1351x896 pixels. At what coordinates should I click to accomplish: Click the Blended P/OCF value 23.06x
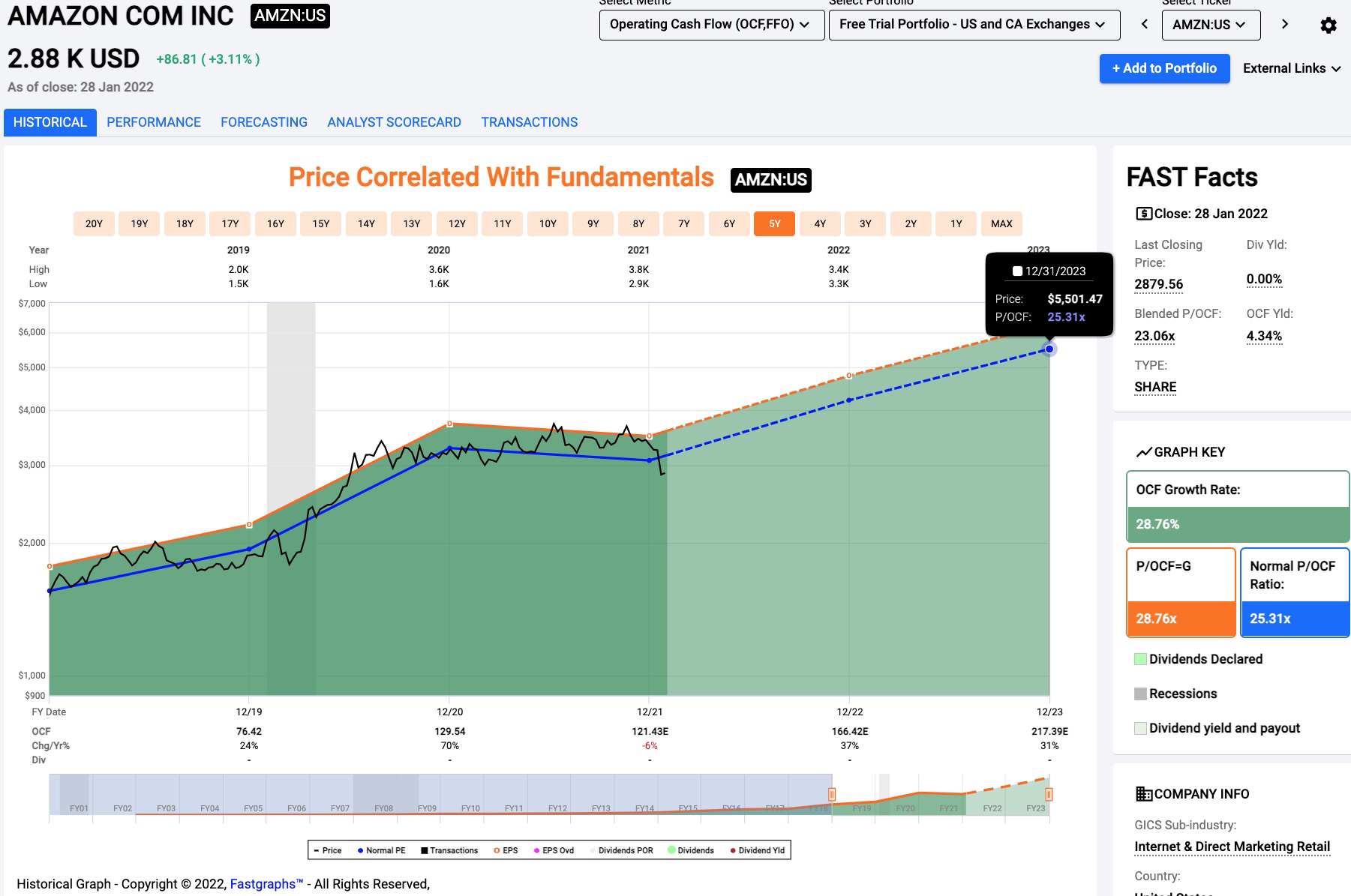[1154, 336]
